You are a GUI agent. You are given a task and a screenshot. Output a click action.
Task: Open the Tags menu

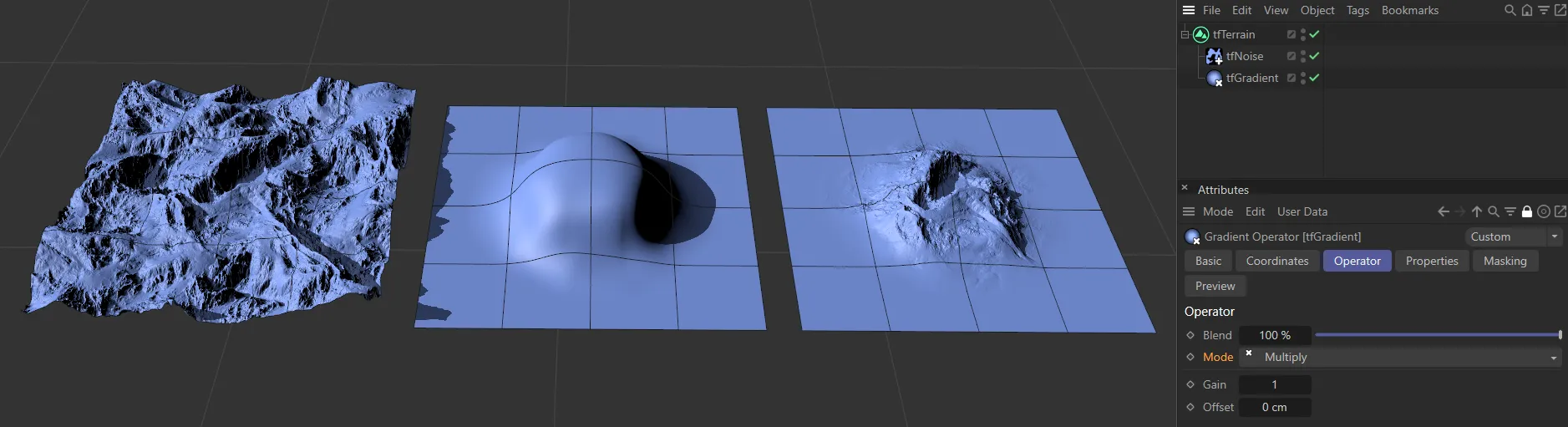point(1357,10)
